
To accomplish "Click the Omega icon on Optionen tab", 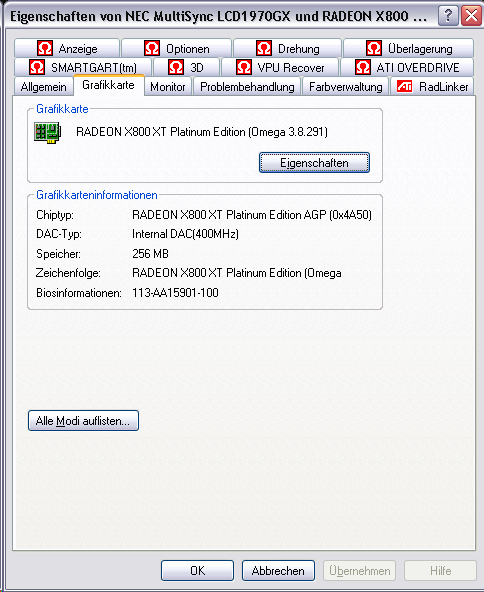I will (x=152, y=48).
